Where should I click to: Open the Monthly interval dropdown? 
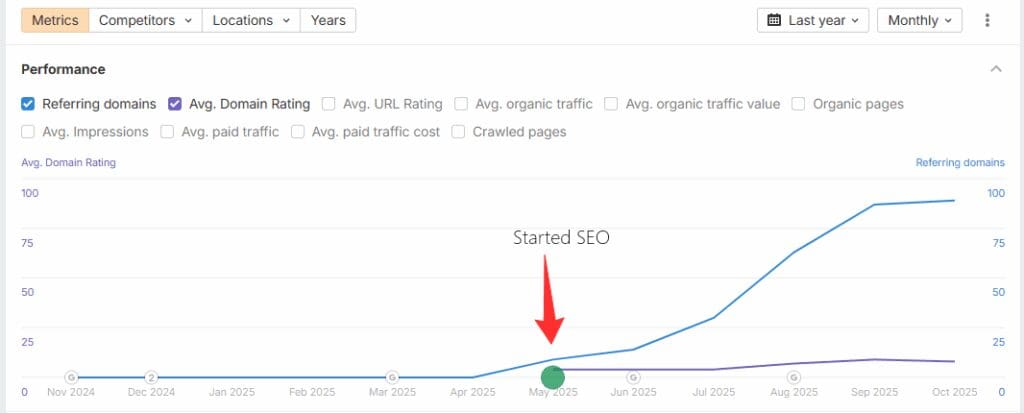point(919,20)
